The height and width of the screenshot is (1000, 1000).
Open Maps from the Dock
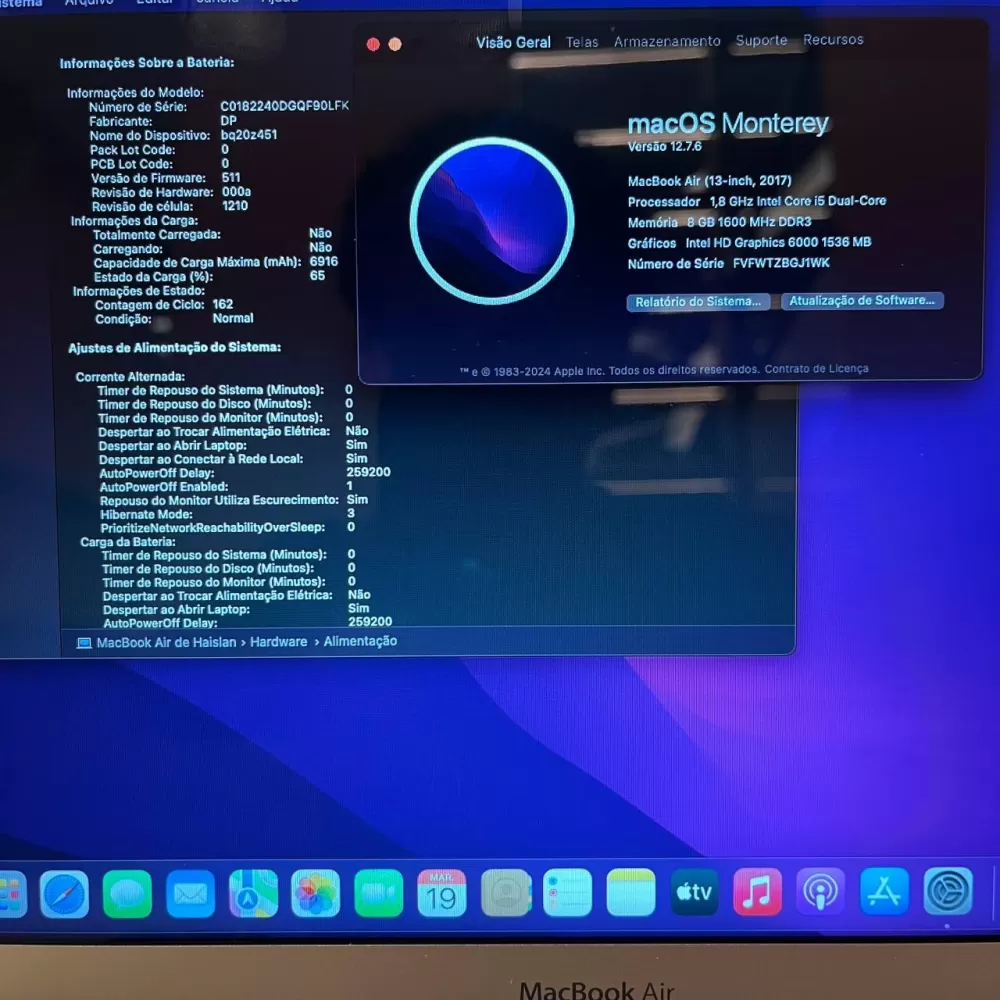253,893
